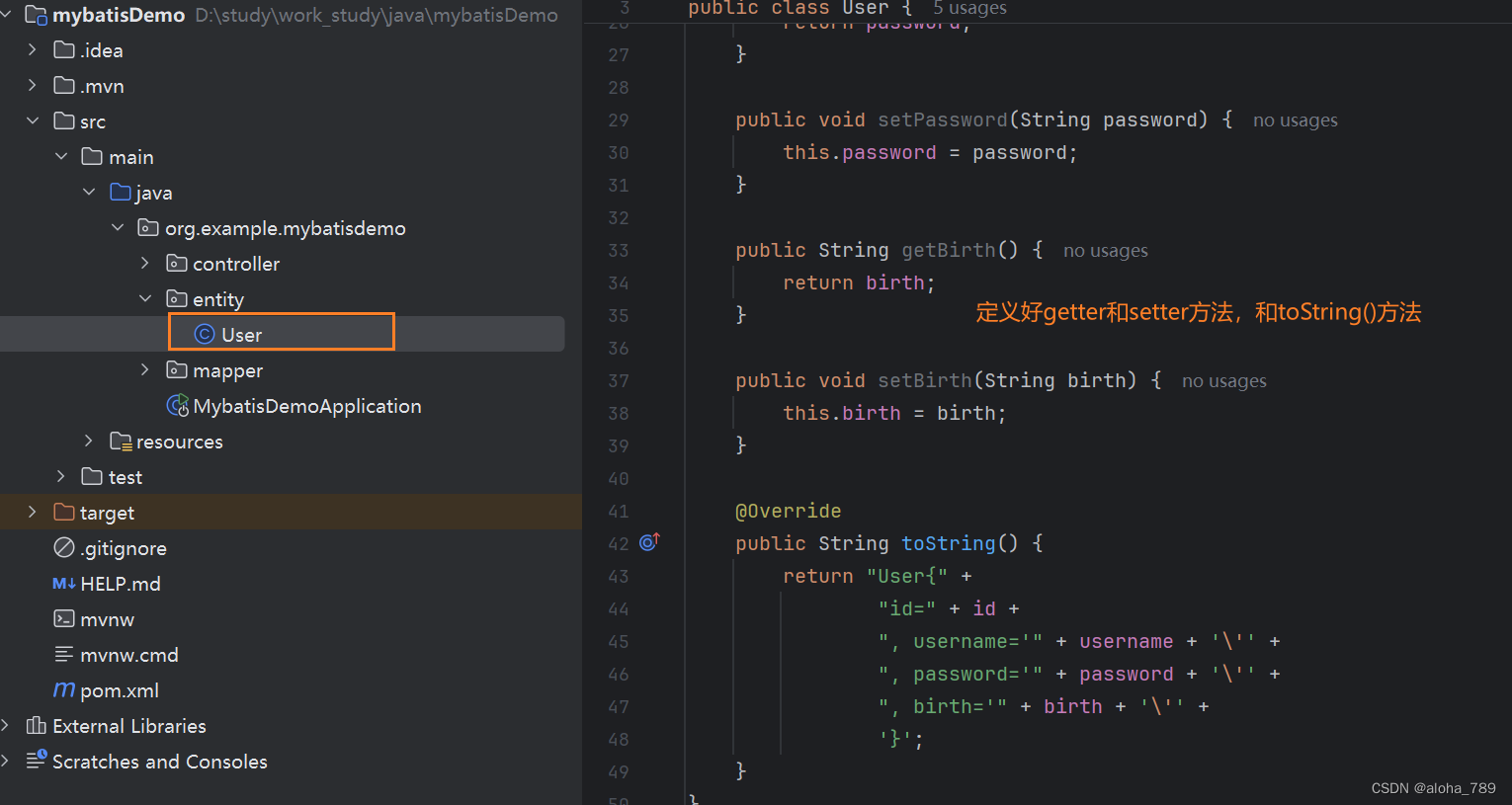Collapse org.example.mybatisdemo package
The height and width of the screenshot is (805, 1512).
118,227
